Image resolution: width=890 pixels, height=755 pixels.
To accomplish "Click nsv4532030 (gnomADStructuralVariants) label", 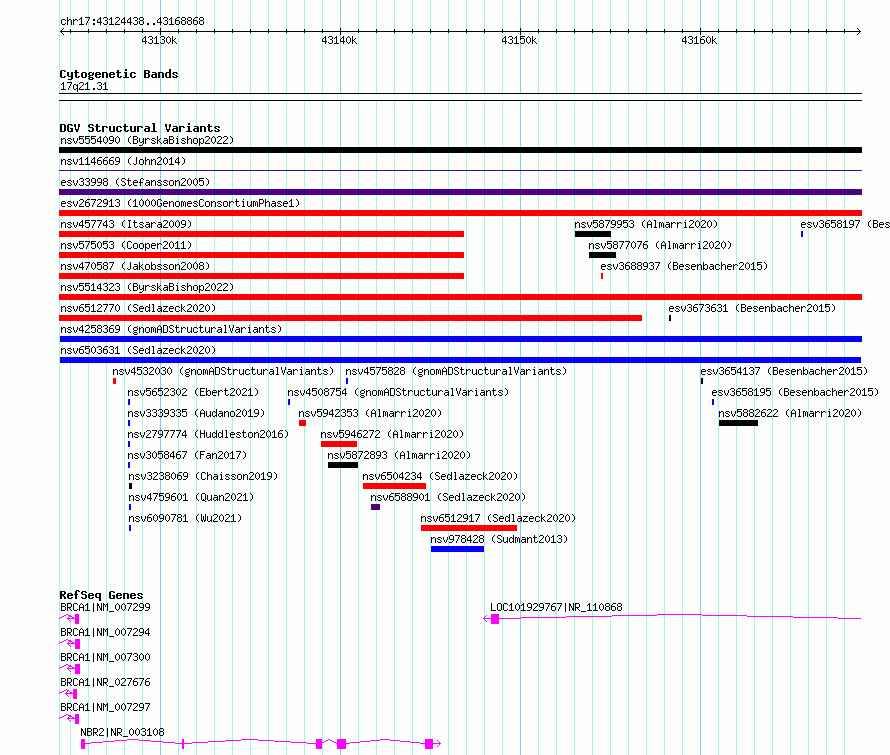I will tap(223, 371).
